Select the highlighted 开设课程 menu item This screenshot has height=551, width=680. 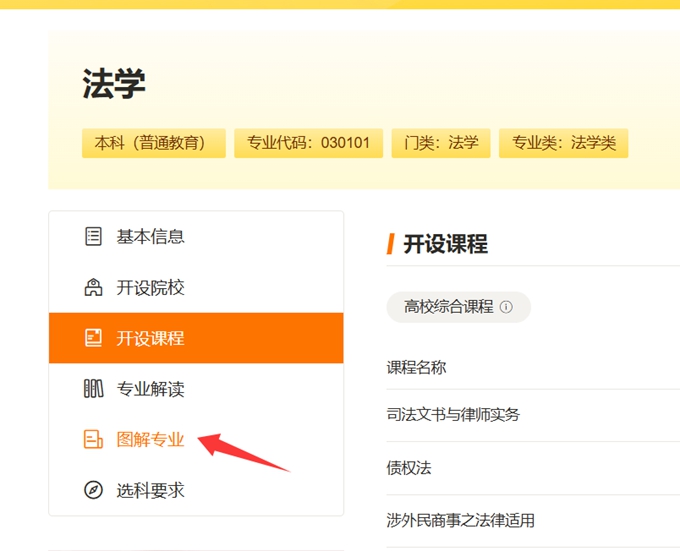[x=196, y=338]
